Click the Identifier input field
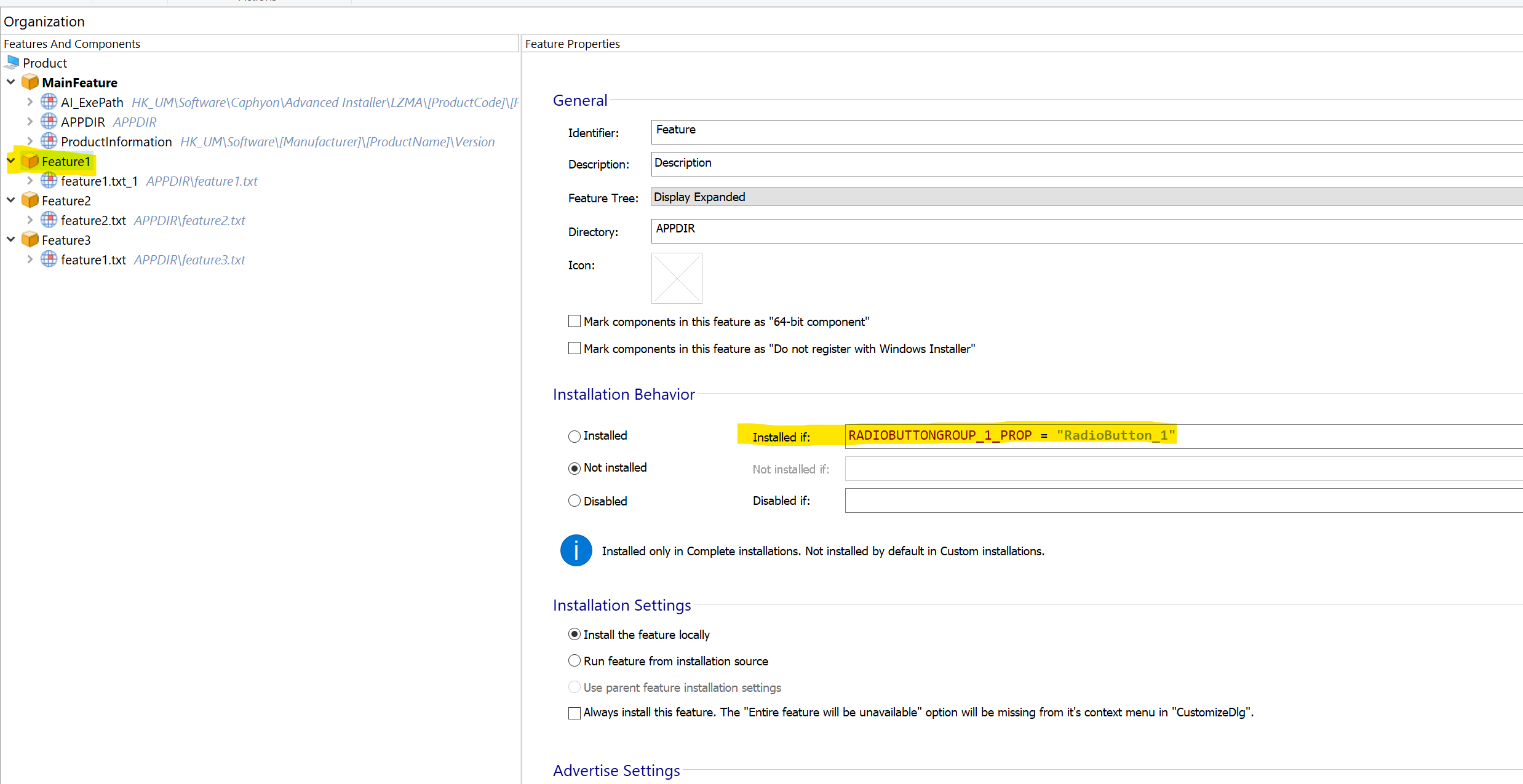 [x=1087, y=132]
